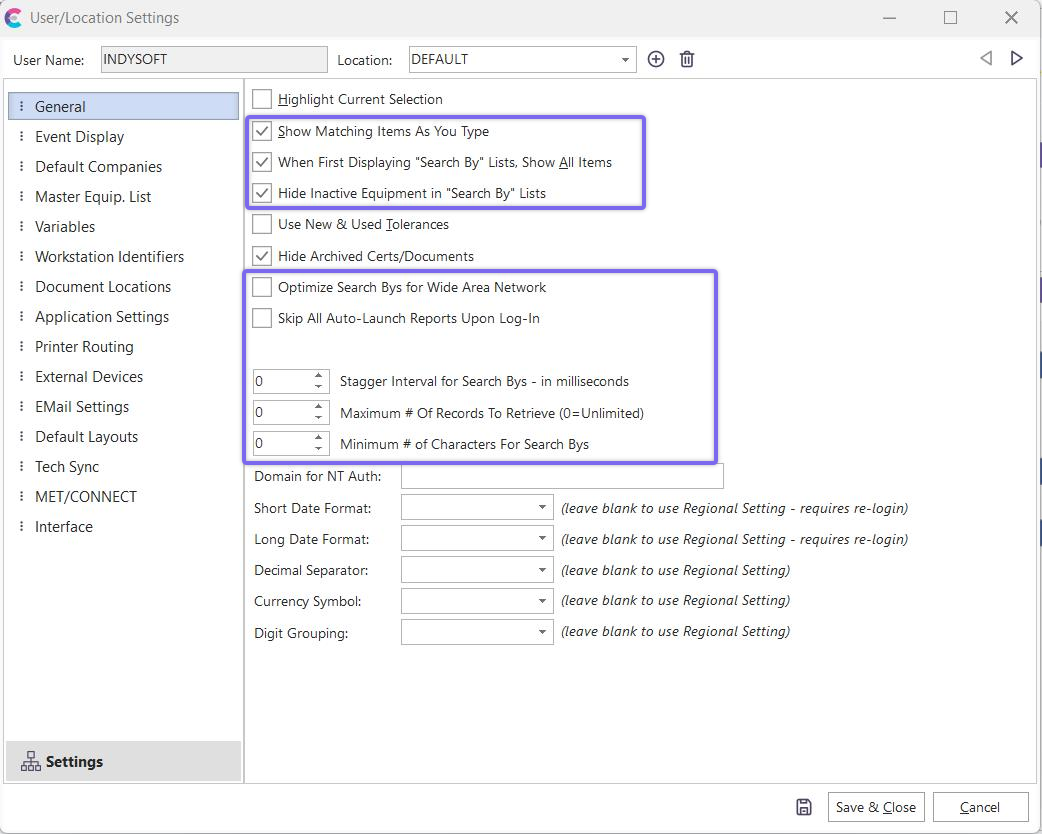The image size is (1042, 834).
Task: Click the delete location trash icon
Action: click(x=687, y=59)
